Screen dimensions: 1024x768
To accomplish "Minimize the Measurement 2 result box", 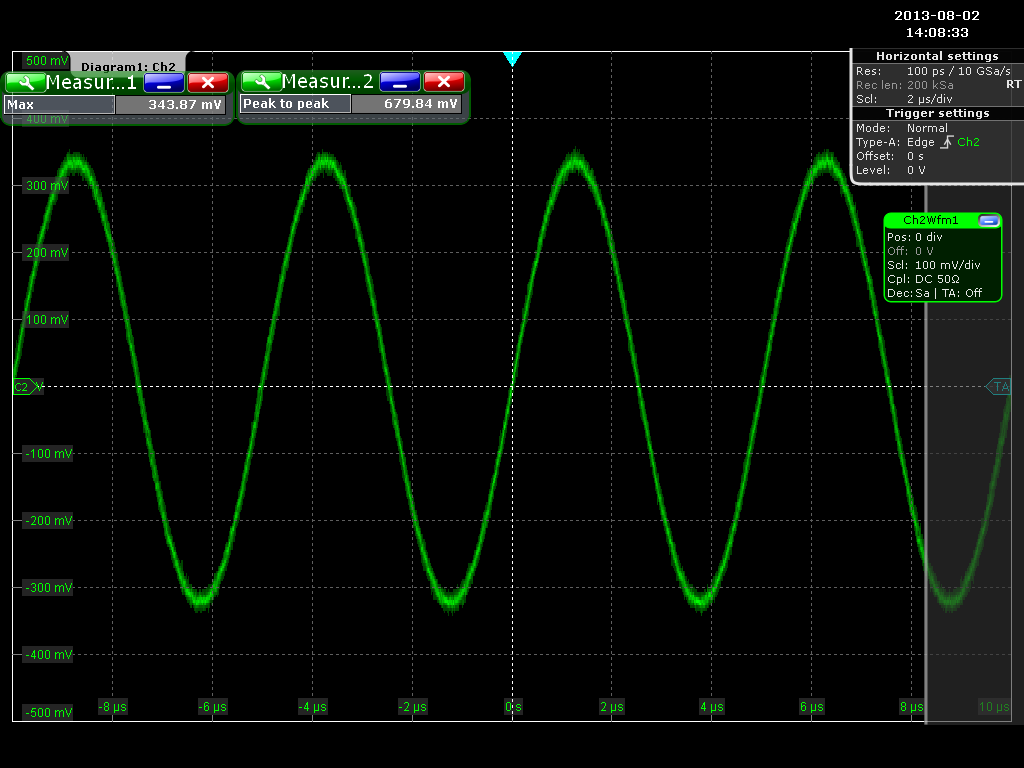I will [x=399, y=82].
